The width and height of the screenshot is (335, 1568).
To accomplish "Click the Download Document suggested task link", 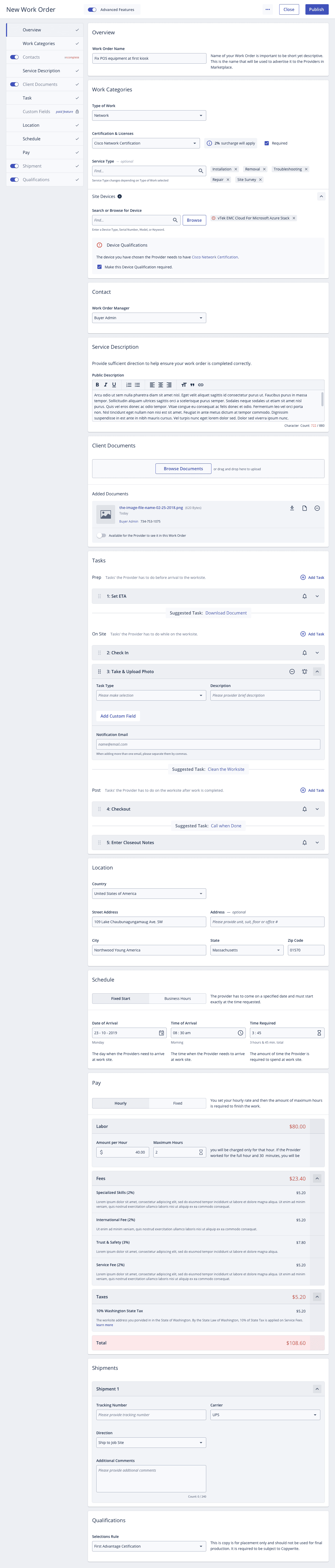I will point(226,613).
